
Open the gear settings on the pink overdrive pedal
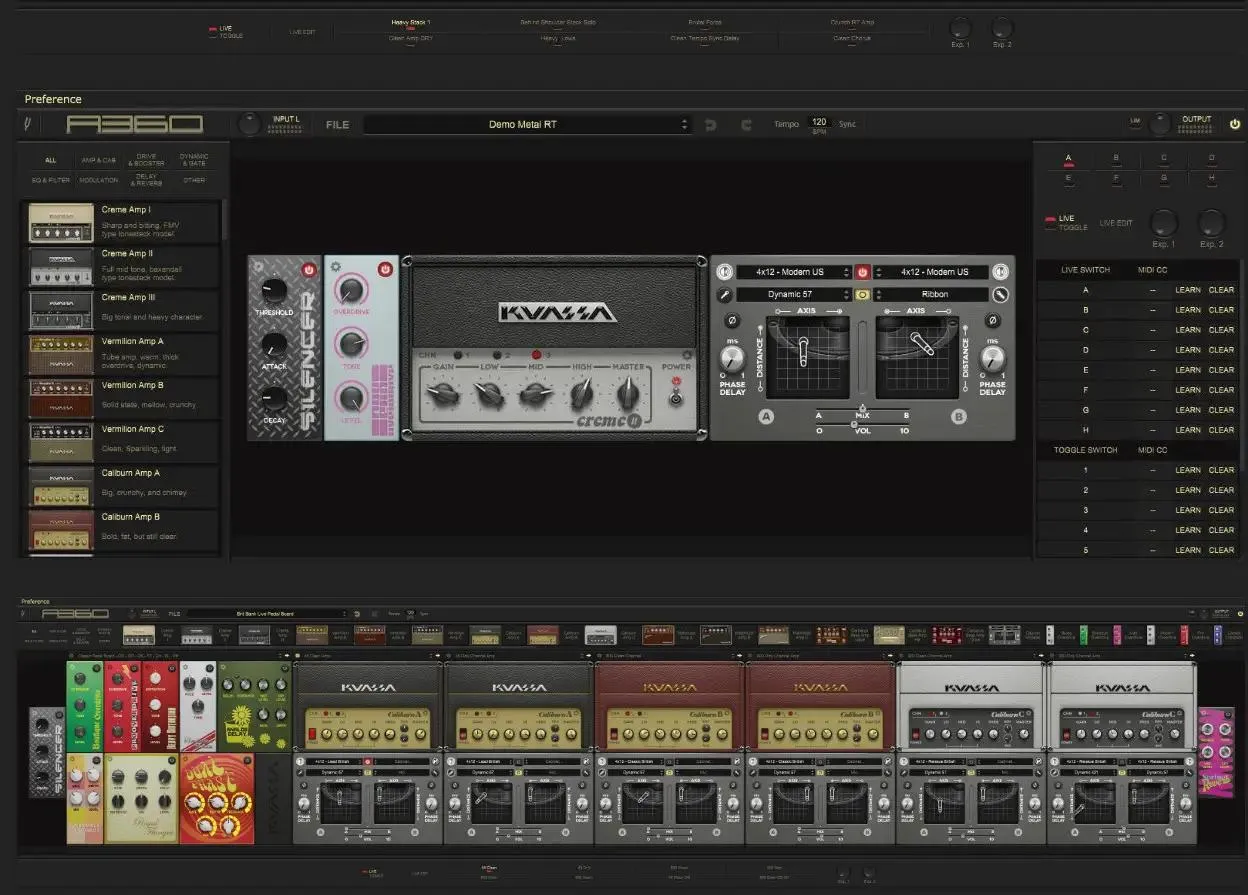pos(336,267)
